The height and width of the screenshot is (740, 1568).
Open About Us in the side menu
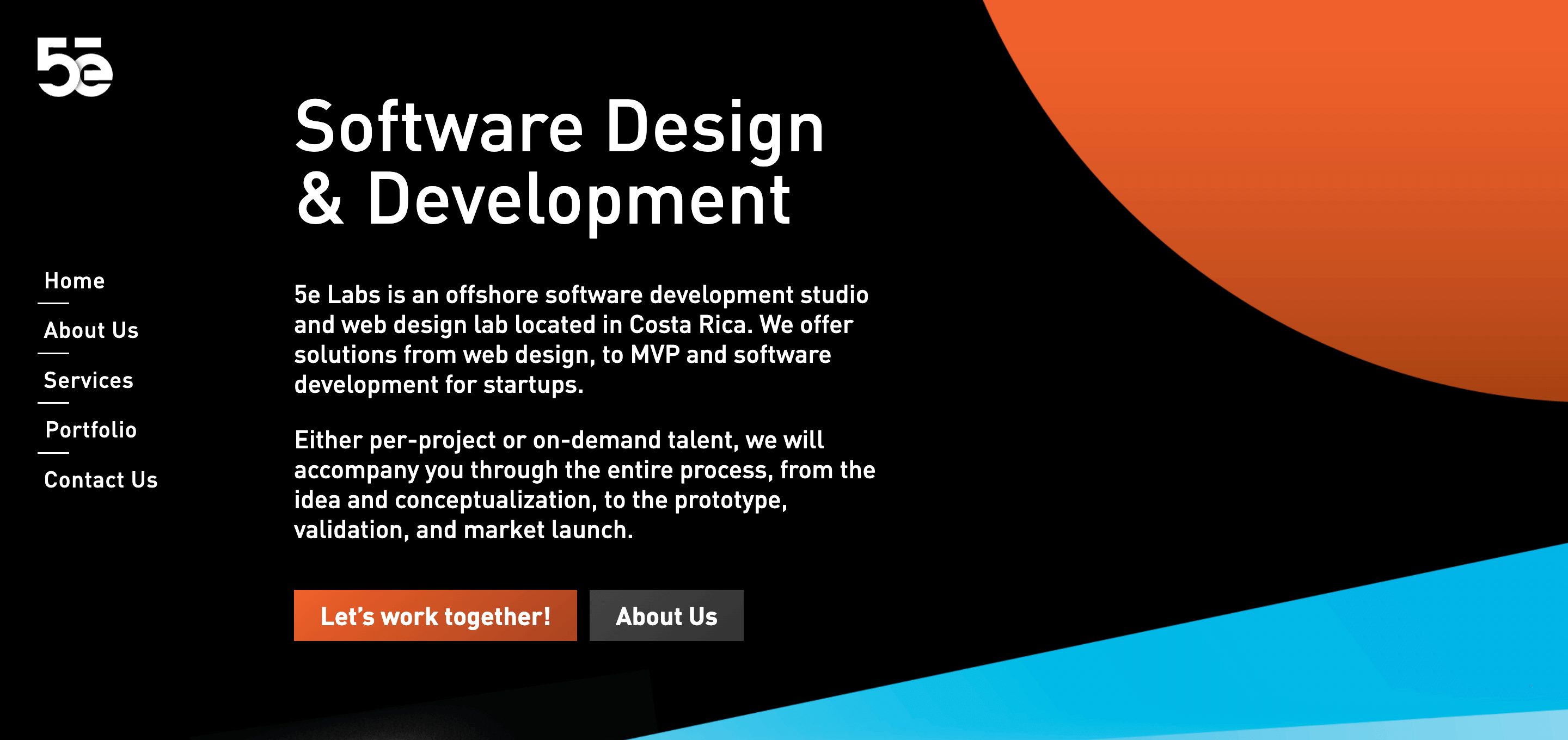point(91,330)
